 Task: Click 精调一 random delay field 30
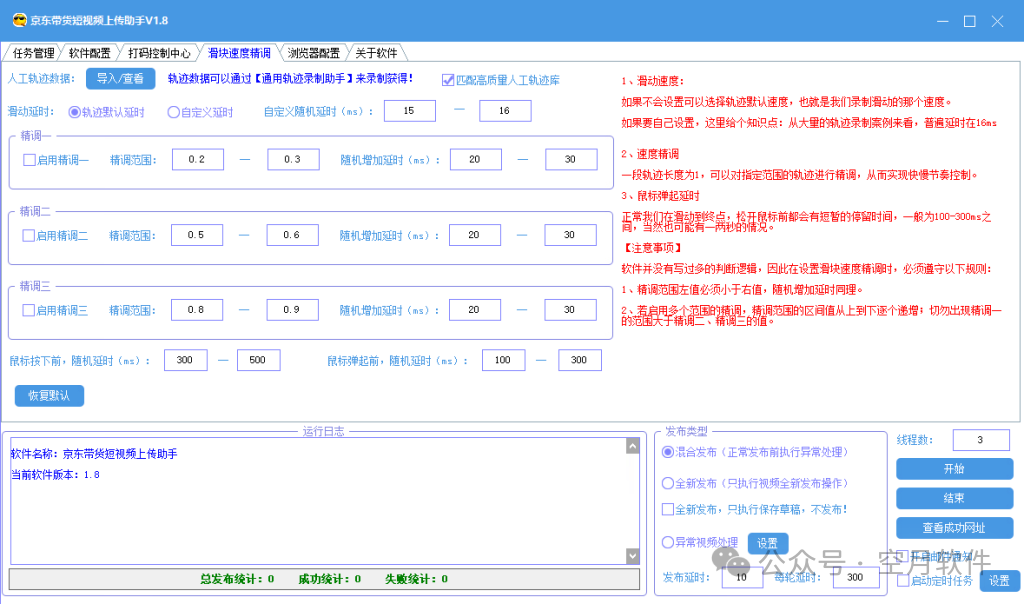pos(571,159)
